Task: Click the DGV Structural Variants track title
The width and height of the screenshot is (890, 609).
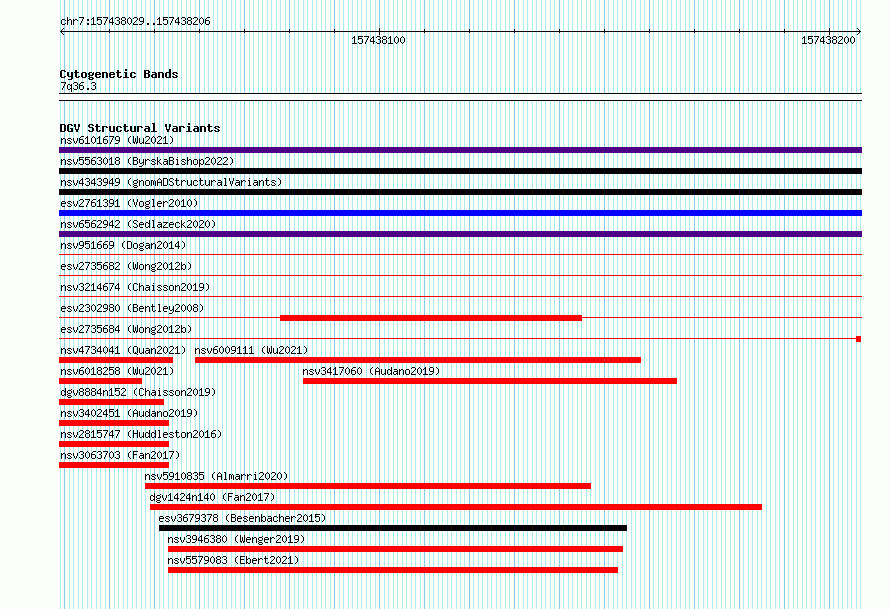Action: click(x=140, y=128)
